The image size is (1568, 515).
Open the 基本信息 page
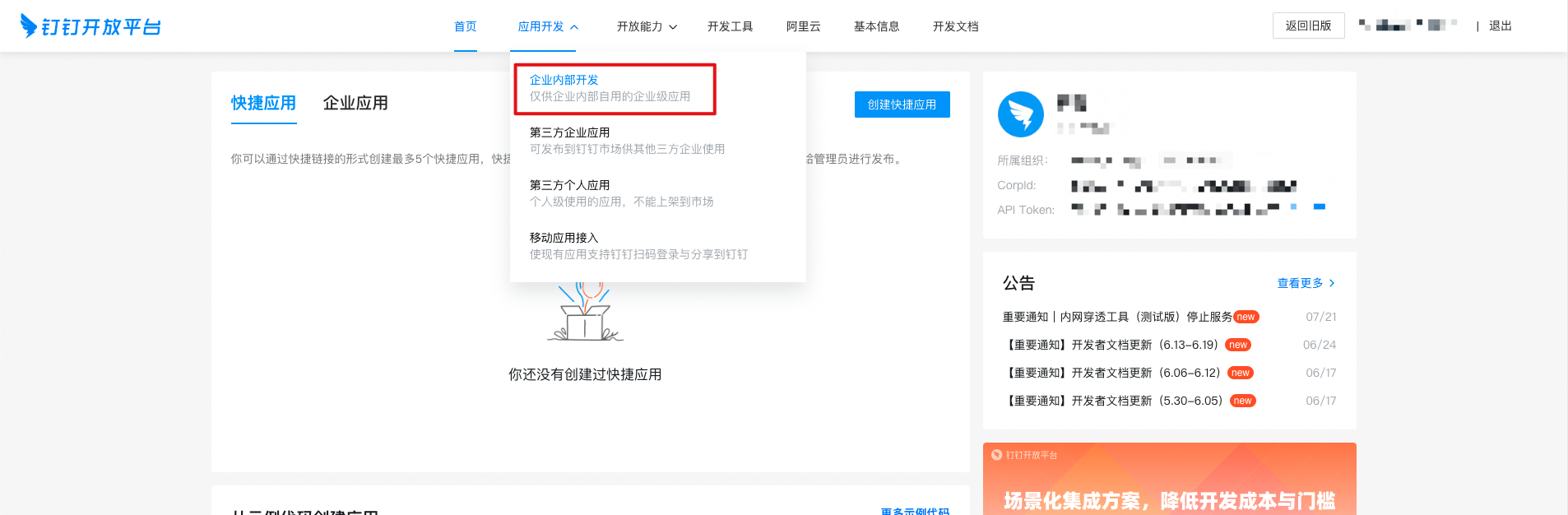(877, 26)
